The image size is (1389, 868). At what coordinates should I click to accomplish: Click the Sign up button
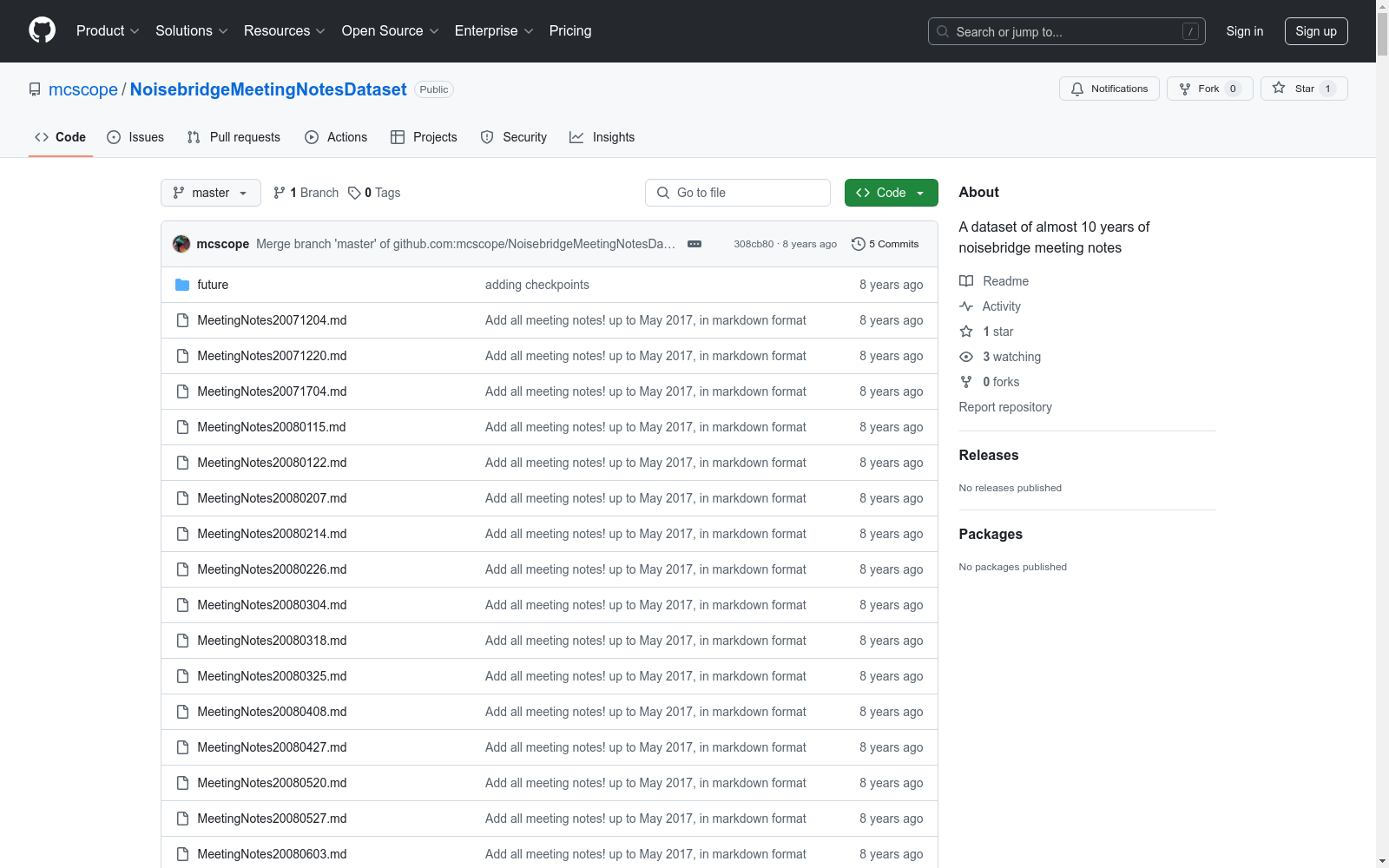(x=1316, y=31)
